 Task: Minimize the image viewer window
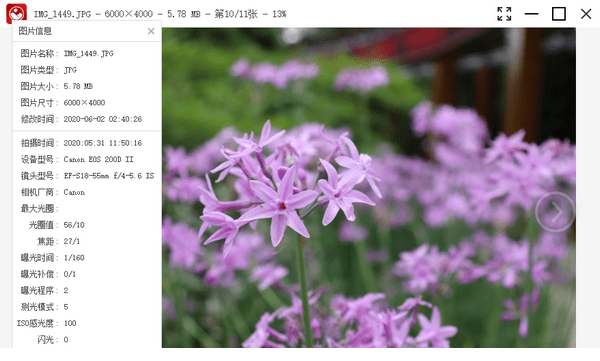coord(532,14)
